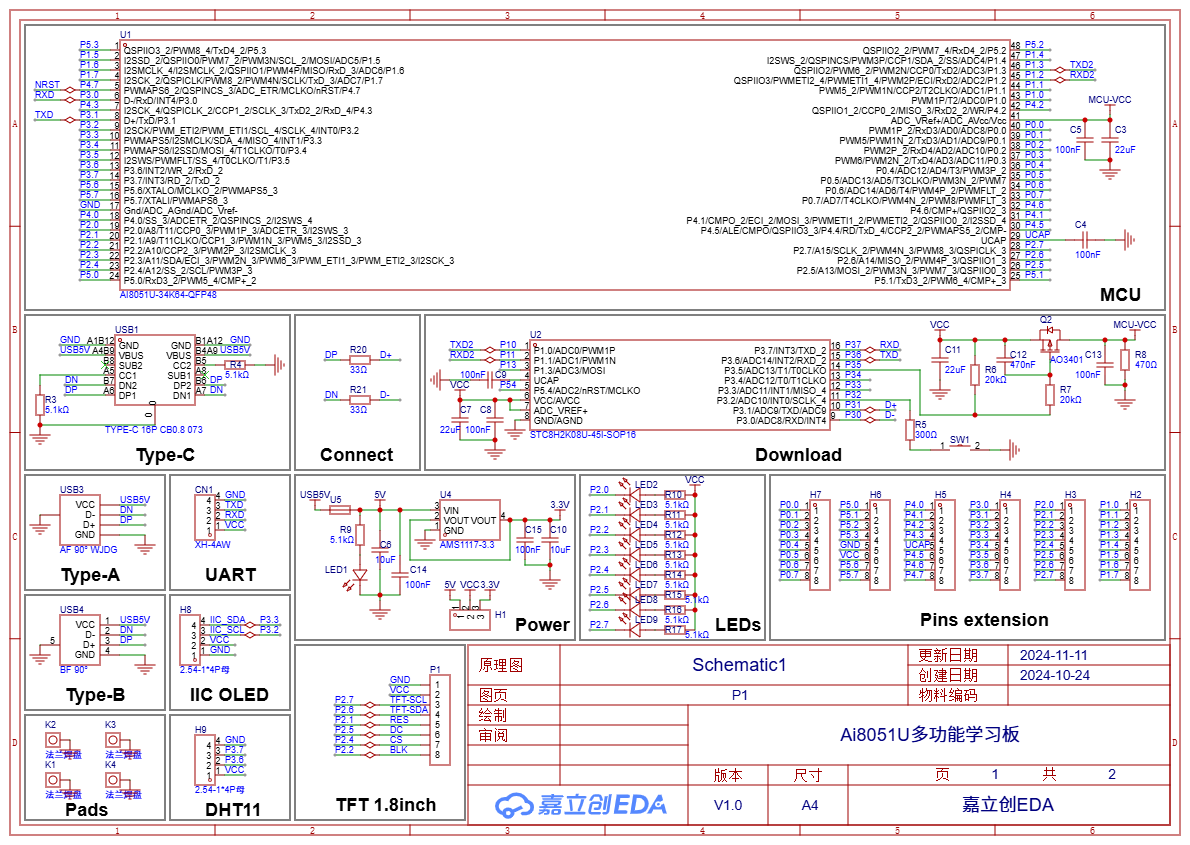Viewport: 1190px width, 845px height.
Task: Select the U4 AMS1117-3.3 regulator body
Action: tap(470, 520)
